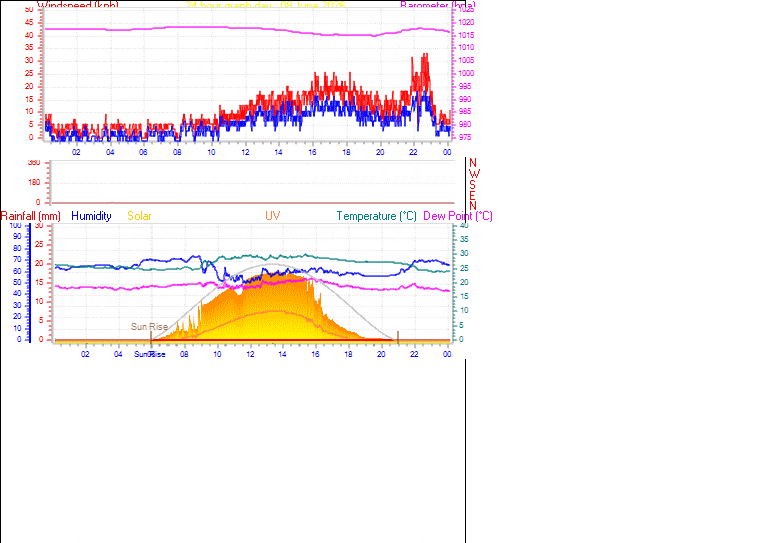Click the 20 hour label on lower graph
This screenshot has height=543, width=761.
coord(381,354)
